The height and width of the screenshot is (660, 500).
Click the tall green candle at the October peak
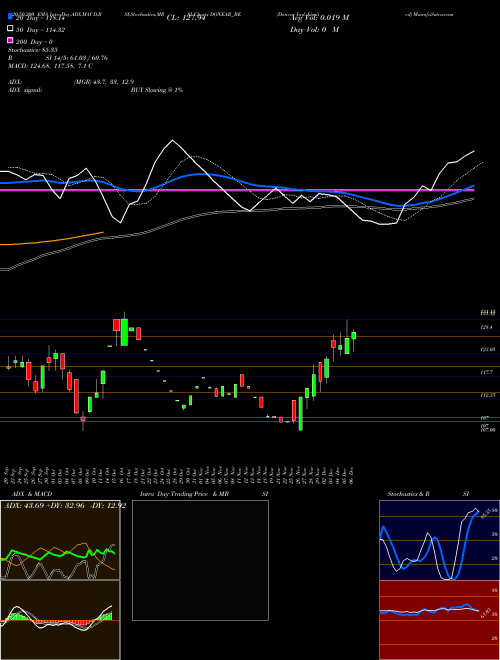point(124,332)
